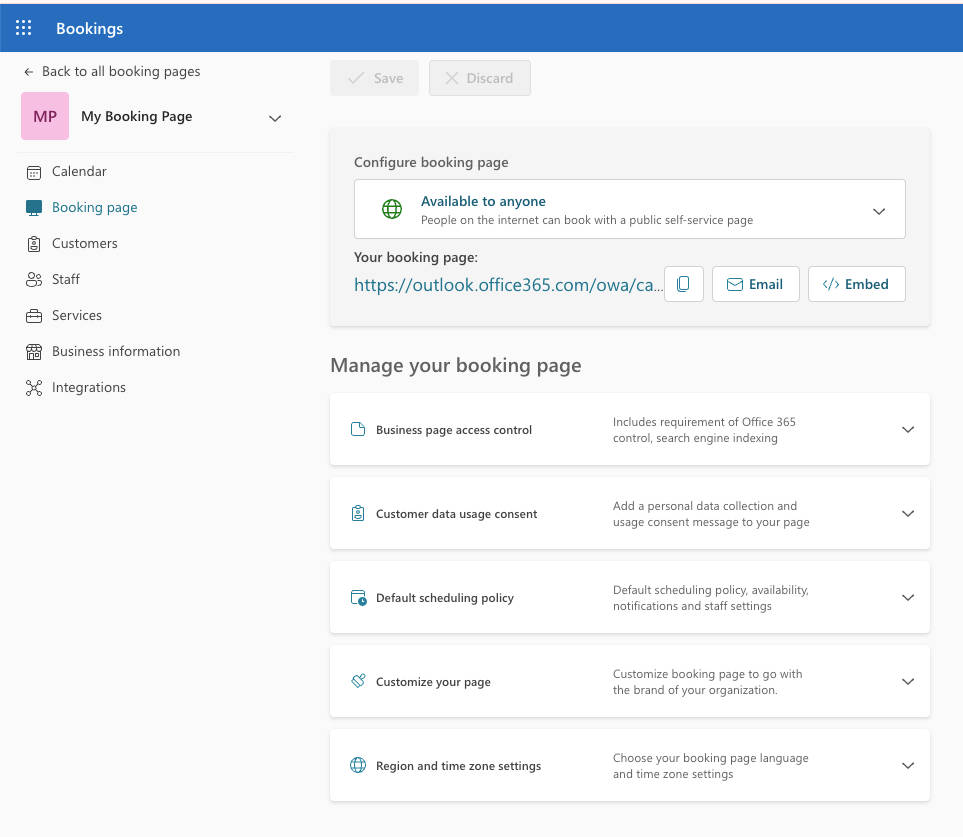Select the Staff icon in the sidebar
The image size is (963, 837).
(33, 279)
